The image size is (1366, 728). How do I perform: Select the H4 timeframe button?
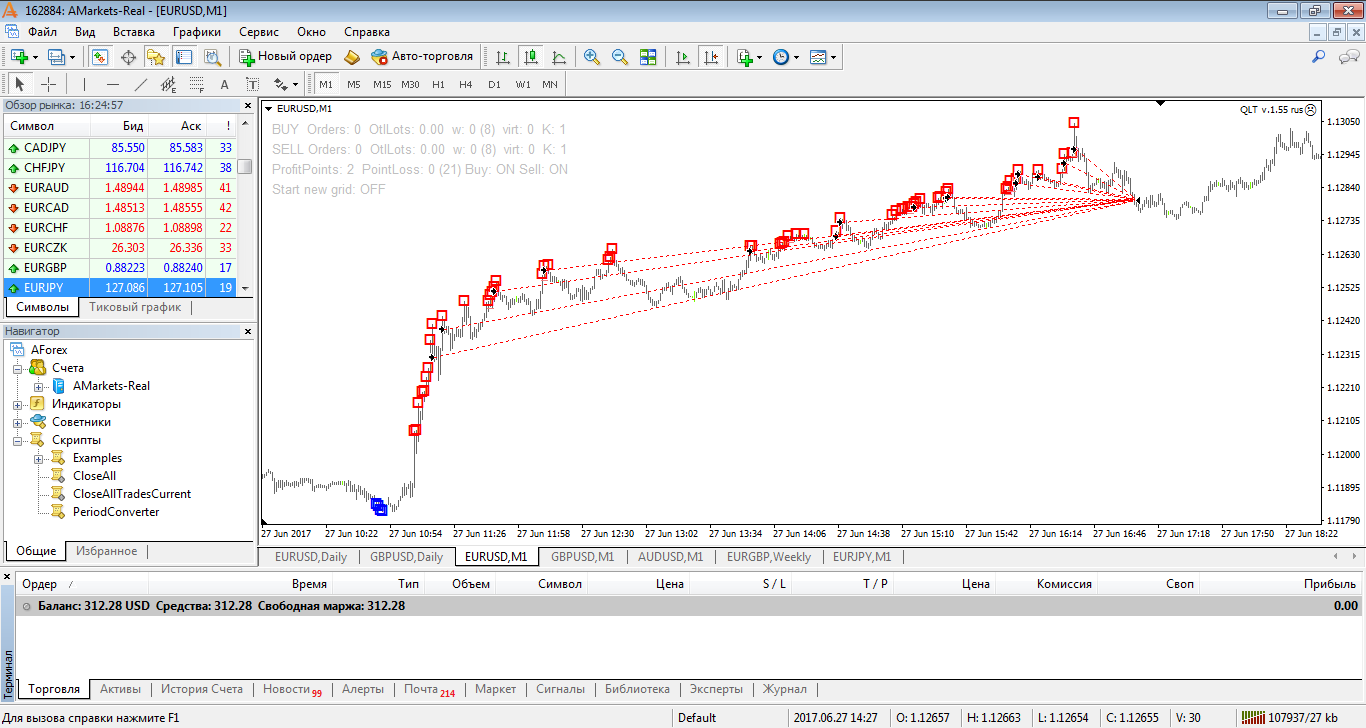click(466, 84)
